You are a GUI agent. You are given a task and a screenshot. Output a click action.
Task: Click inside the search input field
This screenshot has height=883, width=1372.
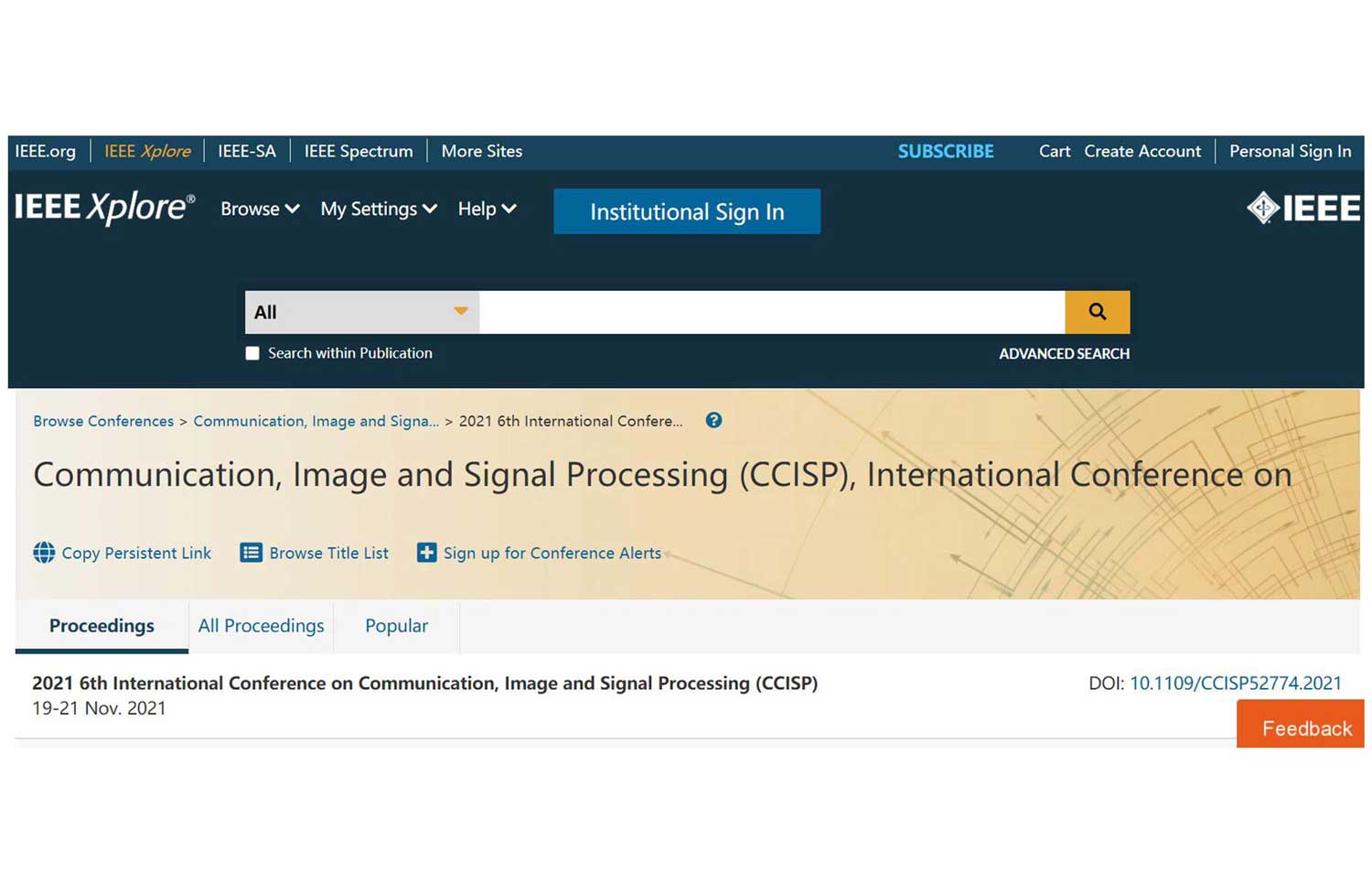(768, 311)
